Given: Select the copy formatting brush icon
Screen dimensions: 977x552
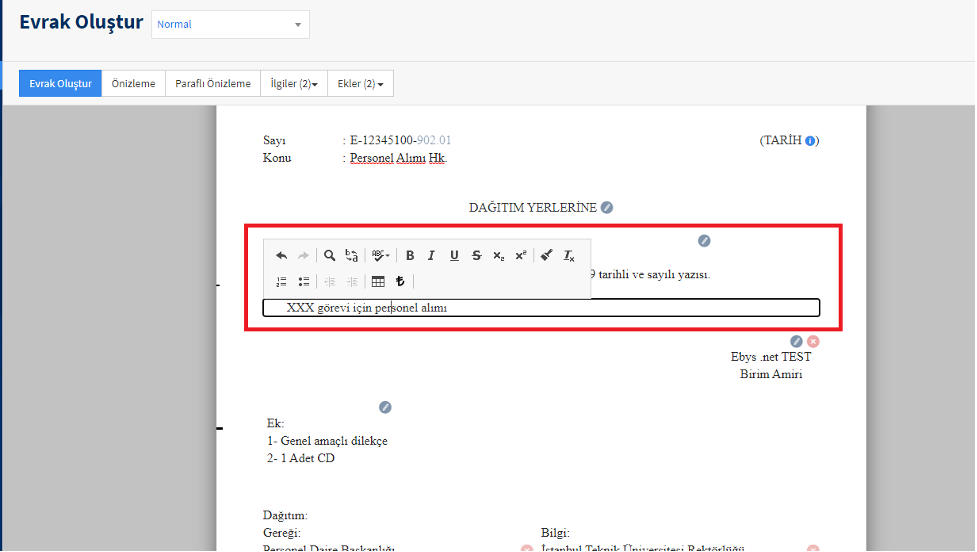Looking at the screenshot, I should point(546,255).
